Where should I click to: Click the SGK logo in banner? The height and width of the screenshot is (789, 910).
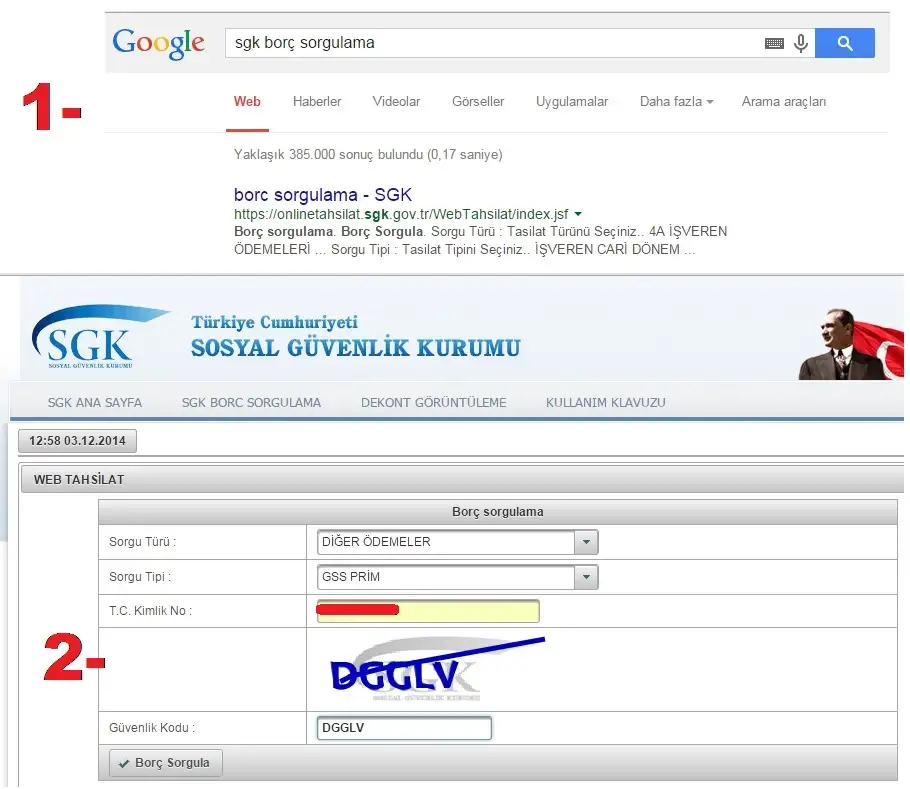[x=90, y=340]
